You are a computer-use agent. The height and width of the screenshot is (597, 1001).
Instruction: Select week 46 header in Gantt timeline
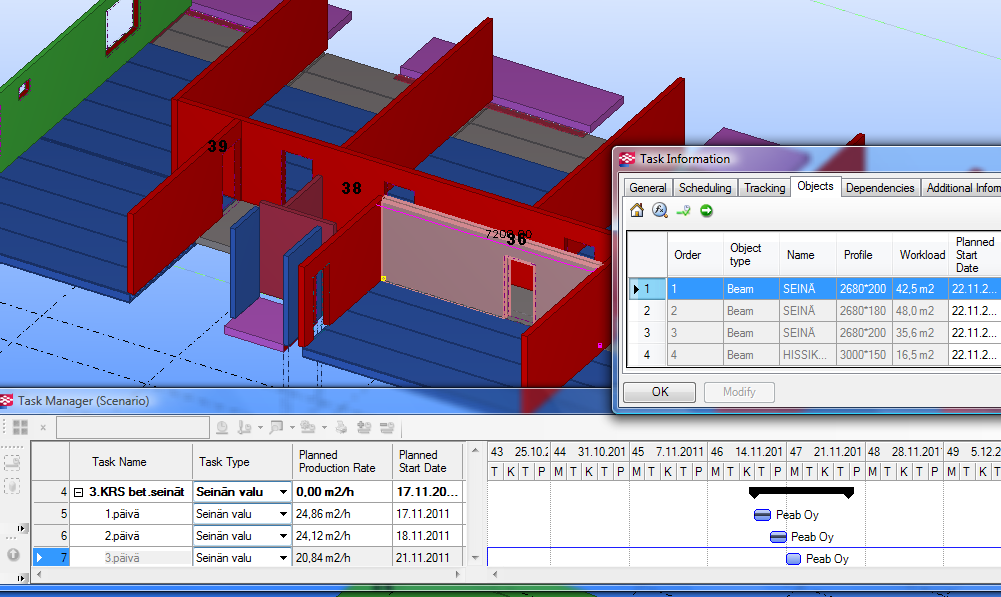point(746,451)
